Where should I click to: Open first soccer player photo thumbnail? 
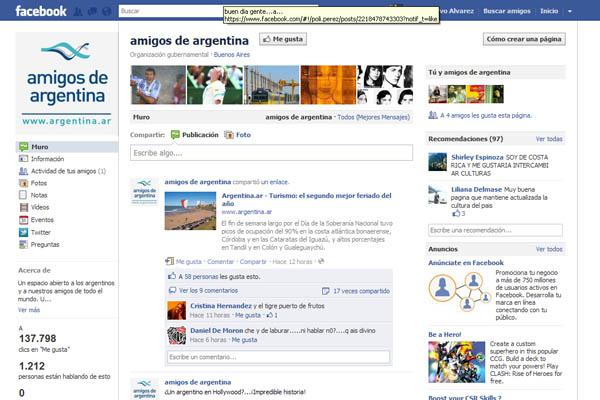pyautogui.click(x=158, y=85)
